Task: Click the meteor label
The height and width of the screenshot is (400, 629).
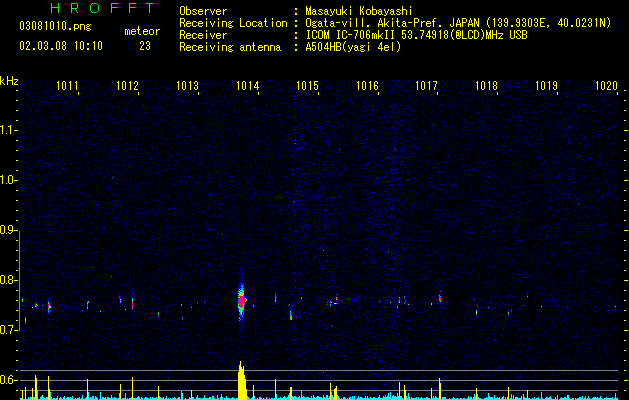Action: coord(142,31)
